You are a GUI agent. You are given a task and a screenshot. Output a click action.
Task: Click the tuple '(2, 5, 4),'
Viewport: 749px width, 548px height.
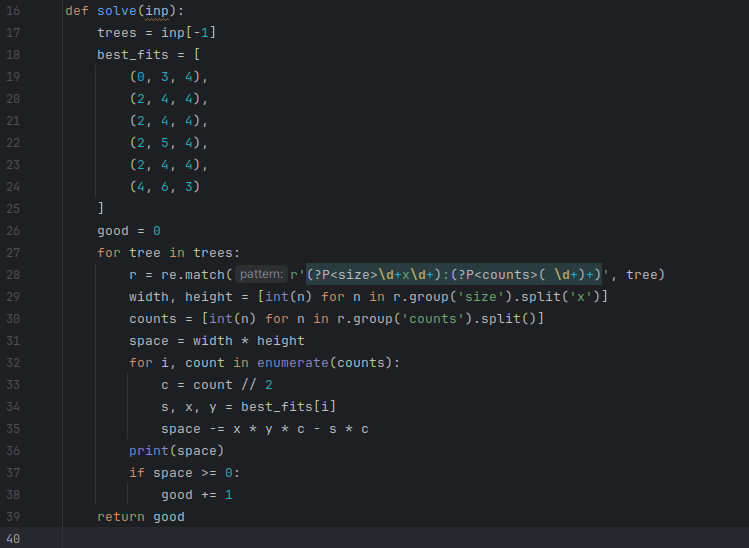point(169,142)
